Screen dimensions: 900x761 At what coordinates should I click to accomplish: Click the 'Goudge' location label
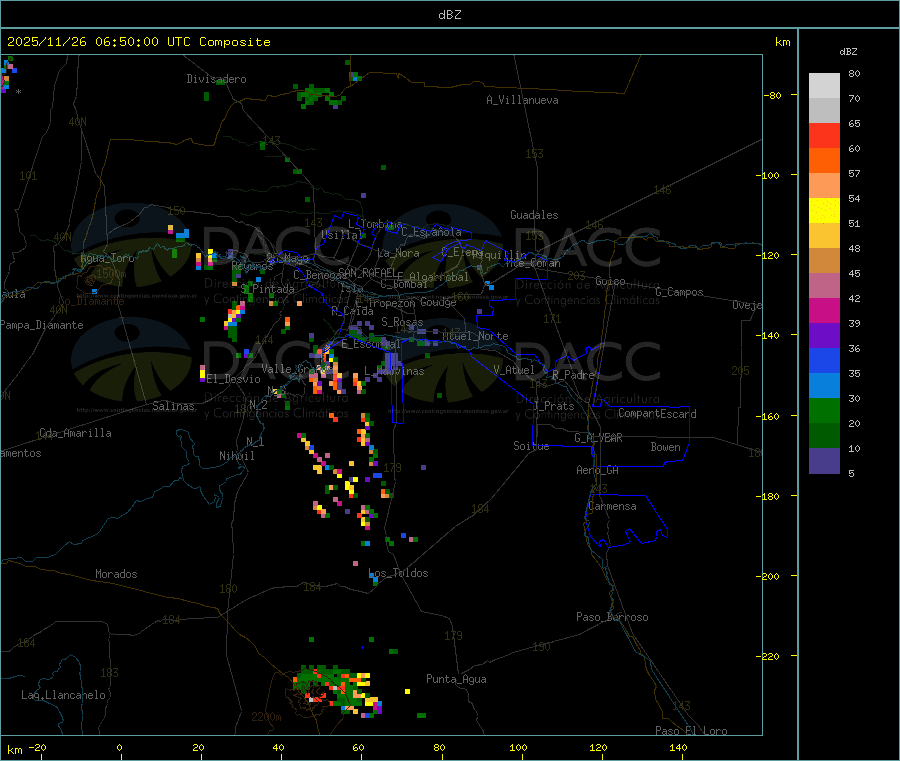click(x=438, y=302)
